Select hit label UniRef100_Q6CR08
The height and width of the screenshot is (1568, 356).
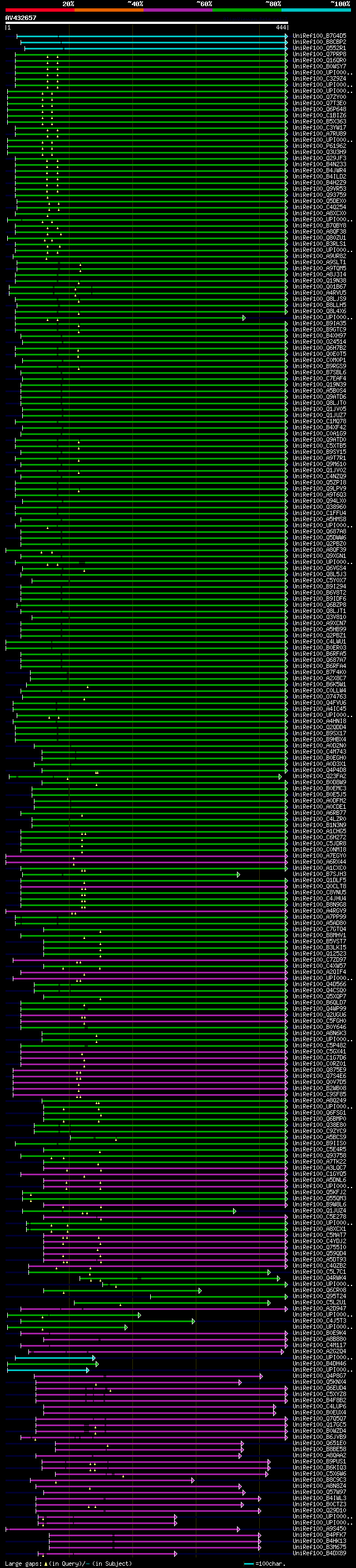coord(319,1290)
